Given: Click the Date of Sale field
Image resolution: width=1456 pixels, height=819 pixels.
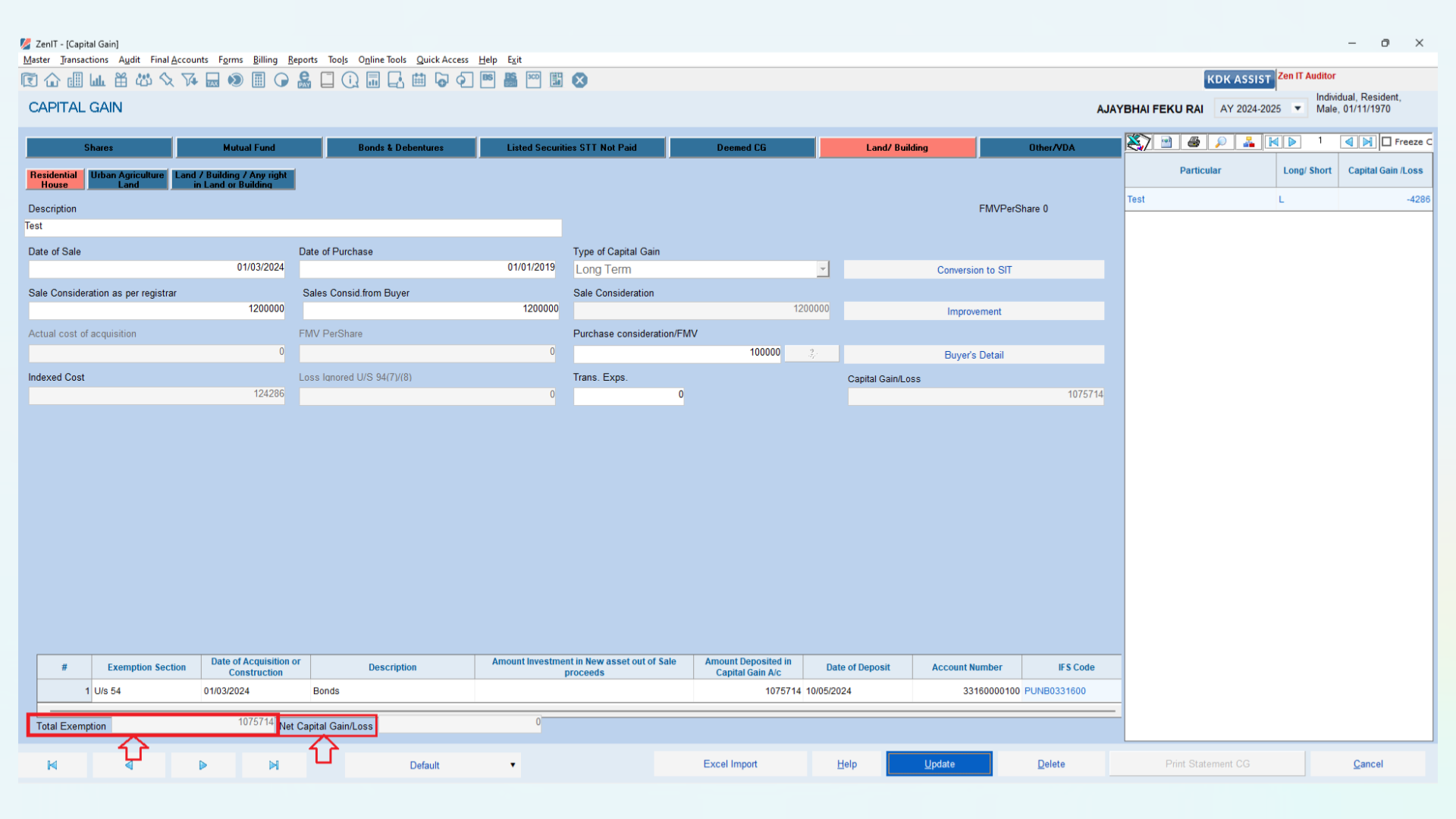Looking at the screenshot, I should point(156,268).
